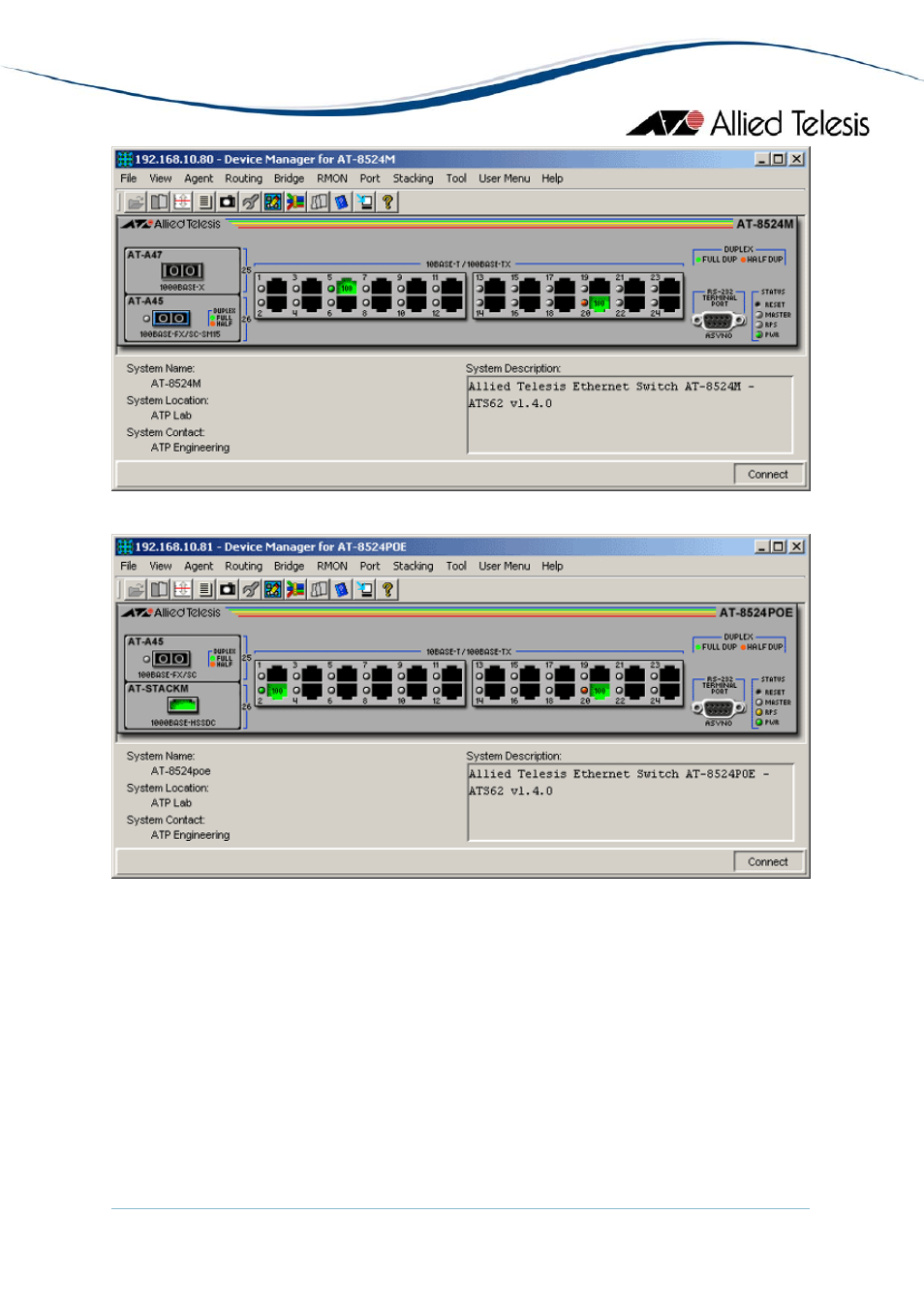This screenshot has width=924, height=1308.
Task: Click the 'AT-8524poe' system name value
Action: click(180, 771)
